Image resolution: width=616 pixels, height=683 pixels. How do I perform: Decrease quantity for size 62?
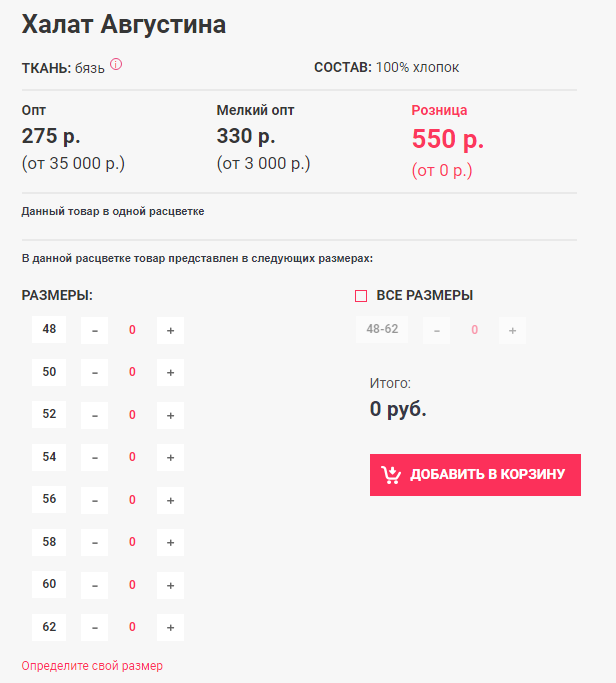(x=95, y=627)
